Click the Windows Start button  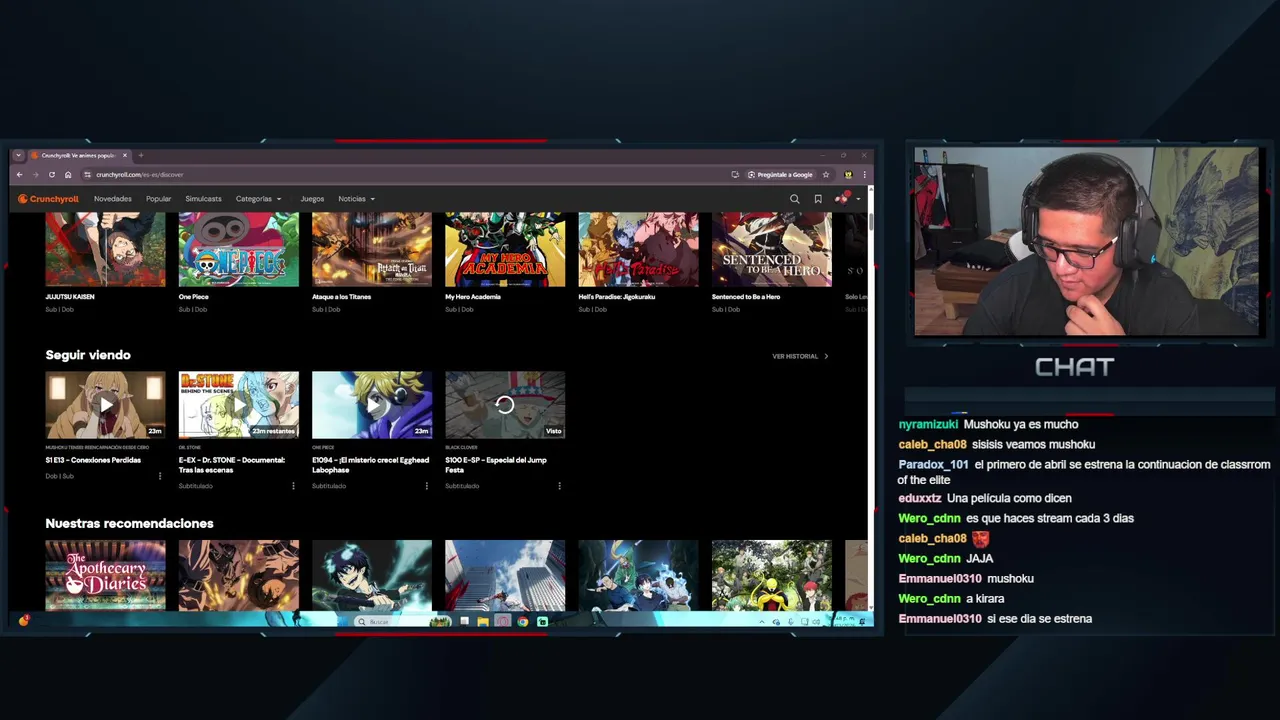pos(343,622)
